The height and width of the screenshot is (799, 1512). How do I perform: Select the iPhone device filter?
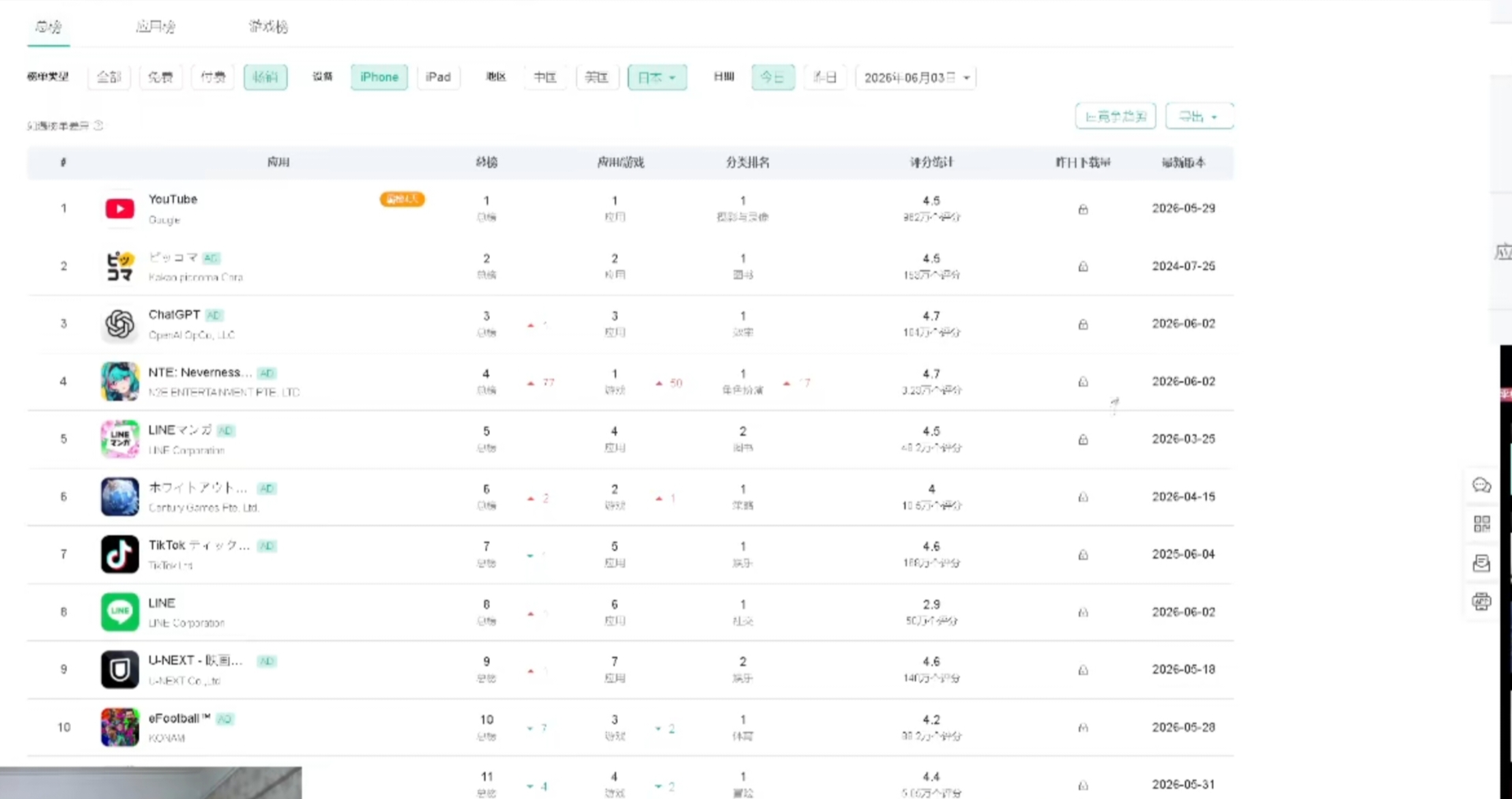[x=380, y=77]
